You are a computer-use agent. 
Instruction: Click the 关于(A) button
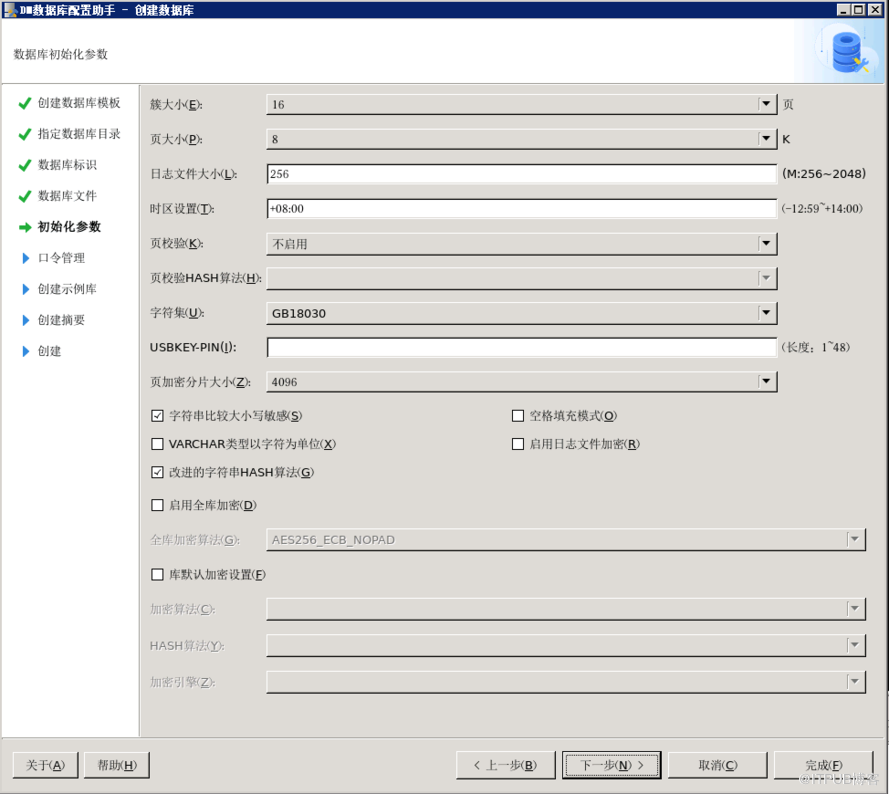pos(45,765)
